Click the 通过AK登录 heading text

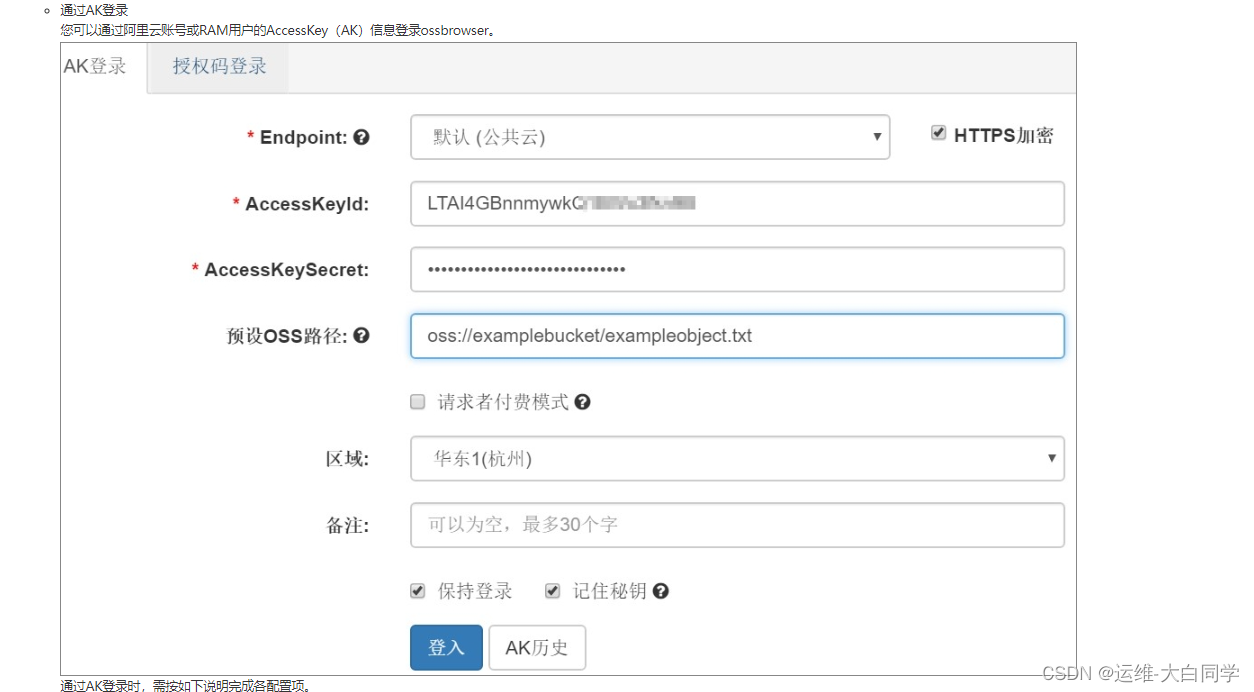[94, 10]
